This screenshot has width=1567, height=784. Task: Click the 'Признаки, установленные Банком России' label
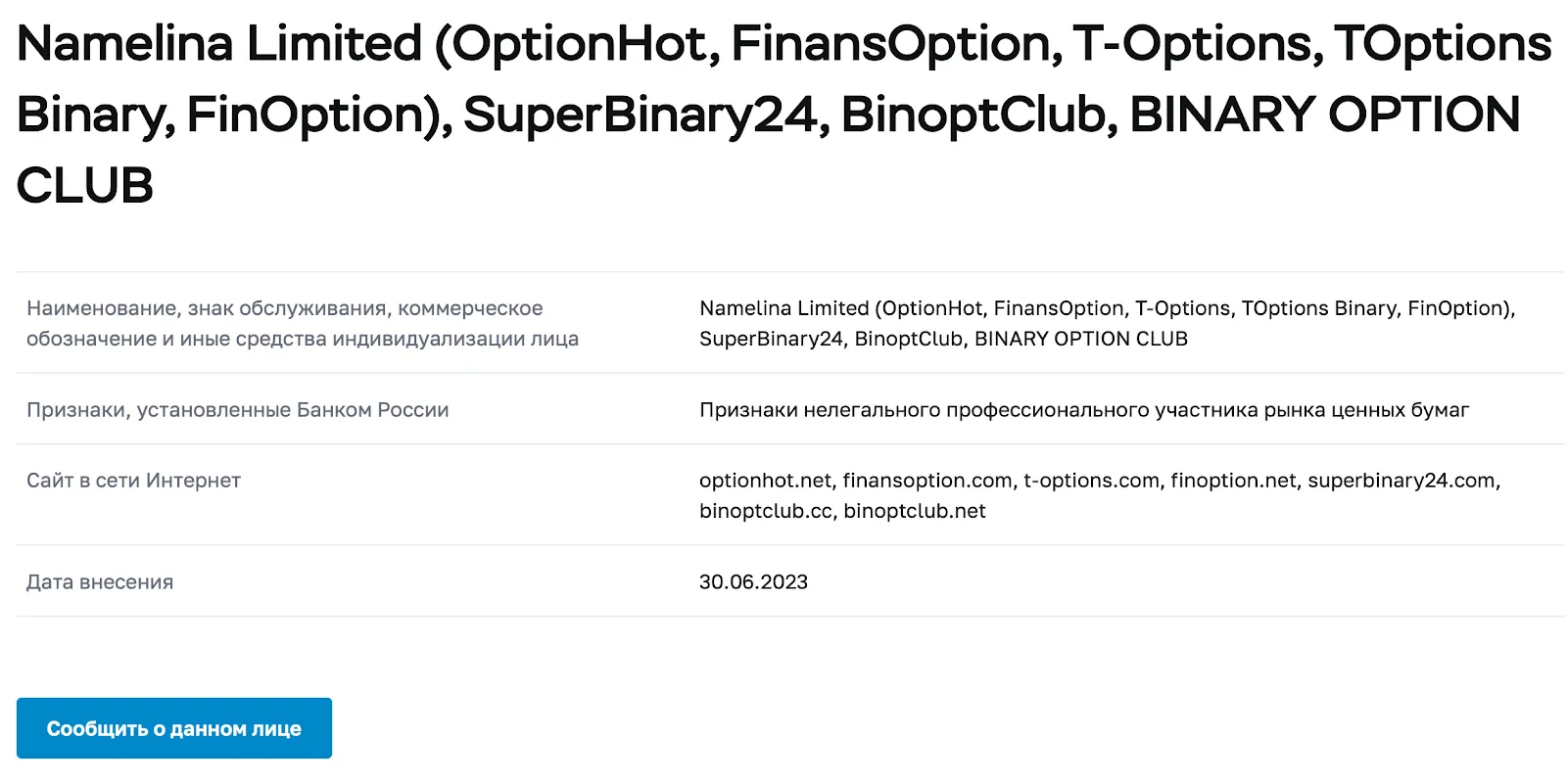(238, 409)
